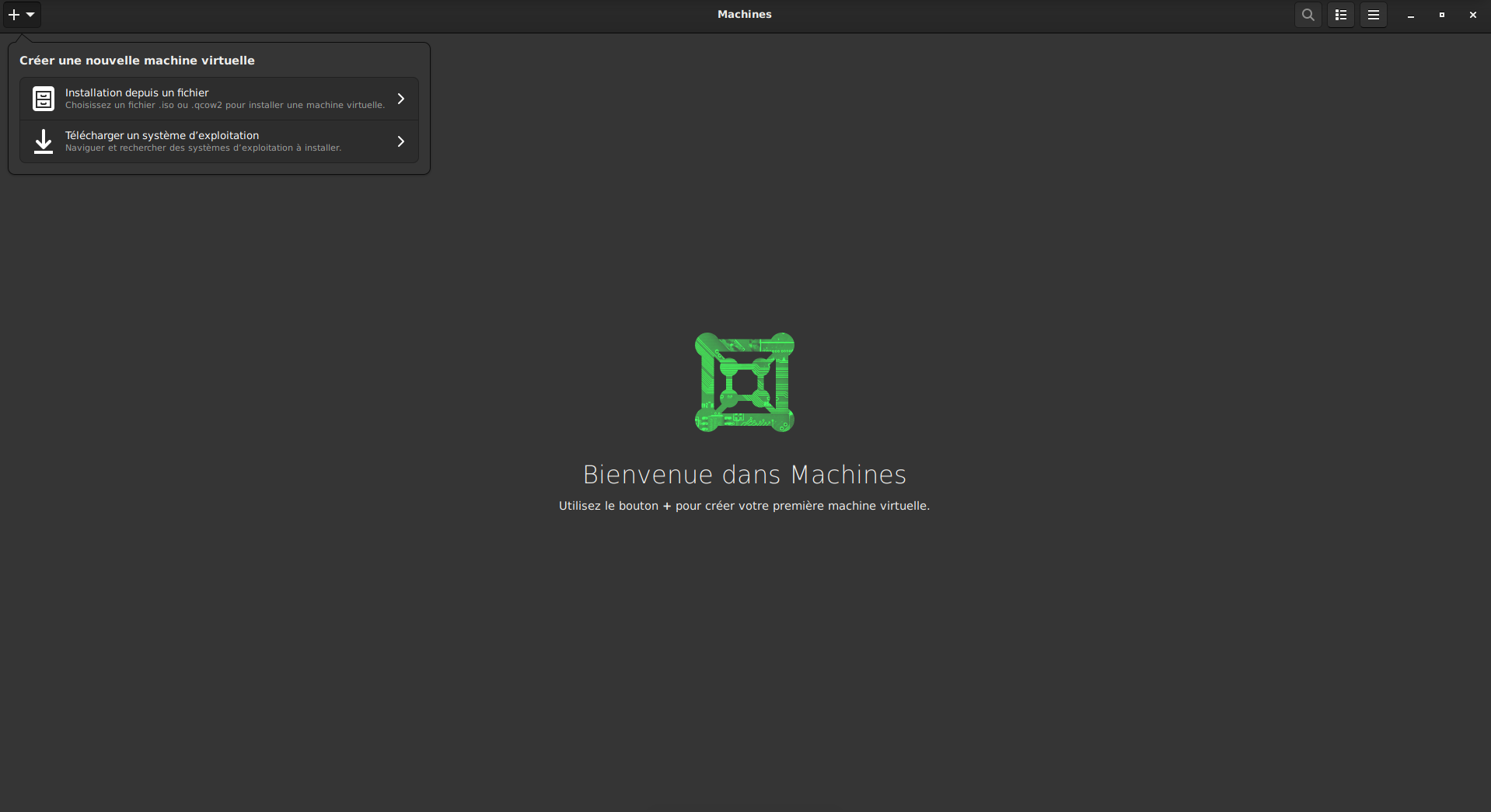Click the file archive icon for installation
Screen dimensions: 1491x812
44,99
